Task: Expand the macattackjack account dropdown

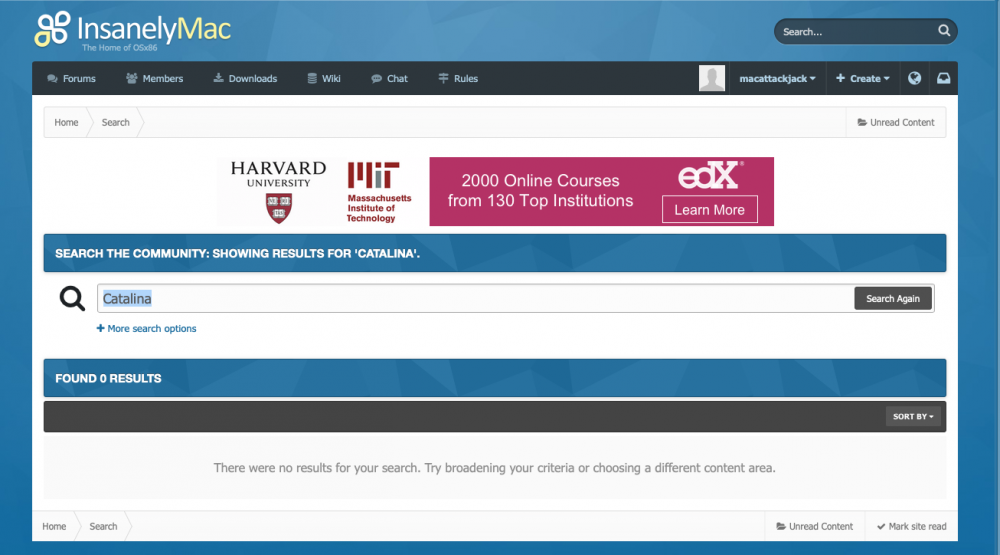Action: (x=777, y=78)
